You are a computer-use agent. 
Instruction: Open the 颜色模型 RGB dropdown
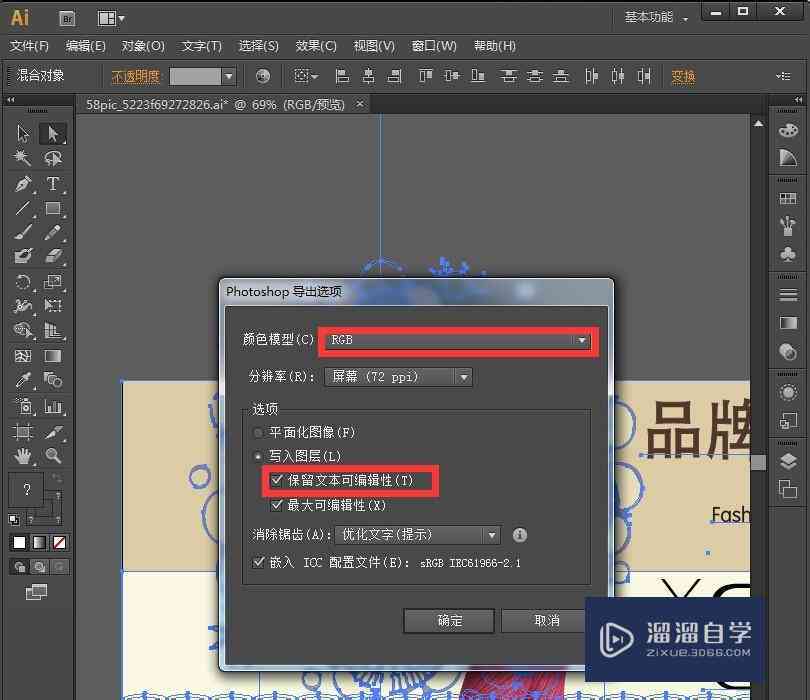pos(458,340)
